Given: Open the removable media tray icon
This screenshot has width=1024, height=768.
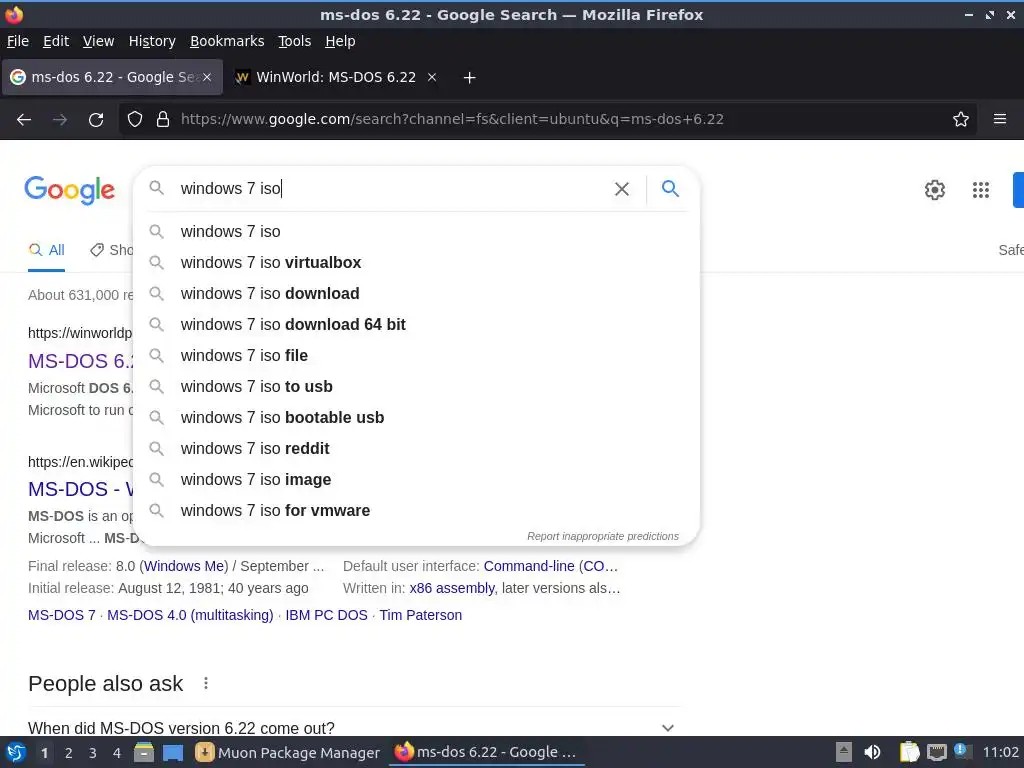Looking at the screenshot, I should pyautogui.click(x=844, y=752).
